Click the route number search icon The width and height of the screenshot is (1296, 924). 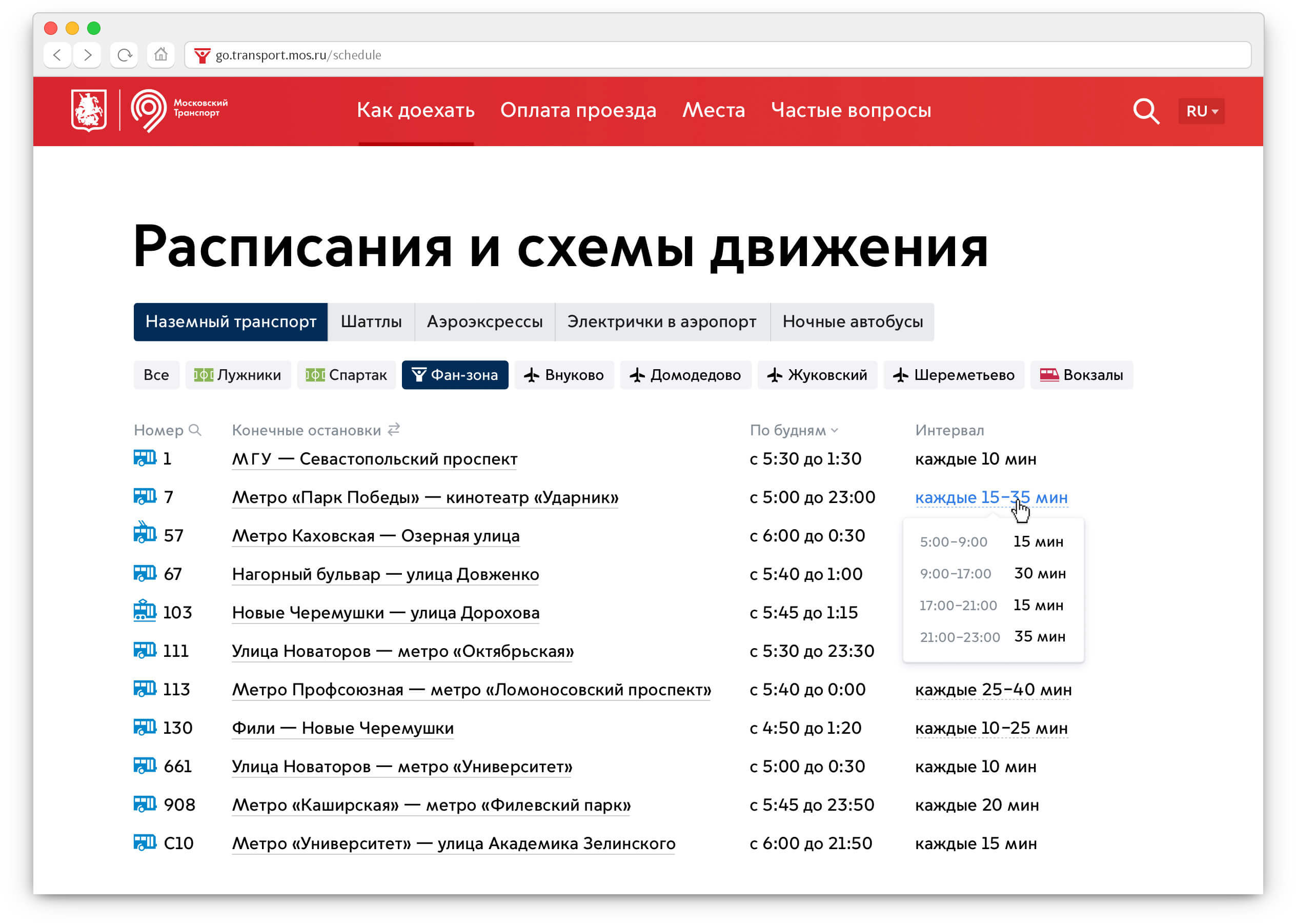coord(195,430)
